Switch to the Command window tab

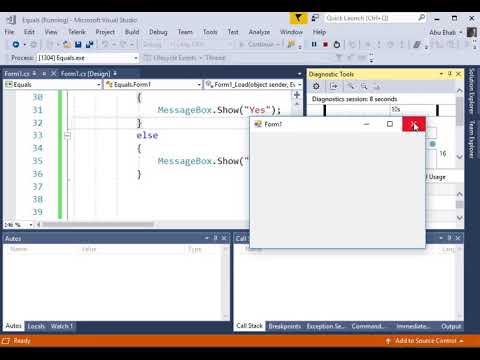click(x=368, y=326)
